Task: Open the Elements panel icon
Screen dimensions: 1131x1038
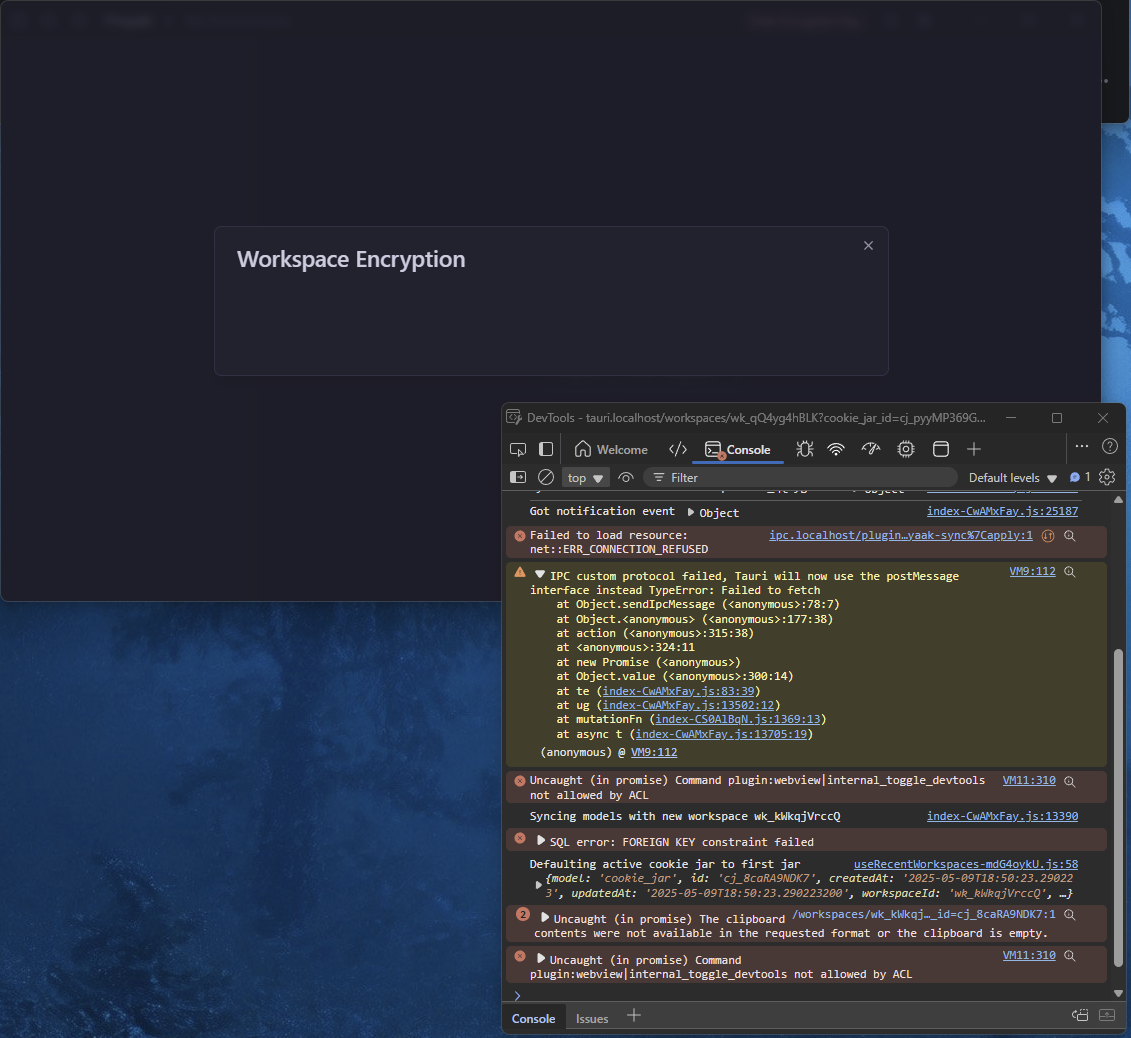Action: pyautogui.click(x=677, y=449)
